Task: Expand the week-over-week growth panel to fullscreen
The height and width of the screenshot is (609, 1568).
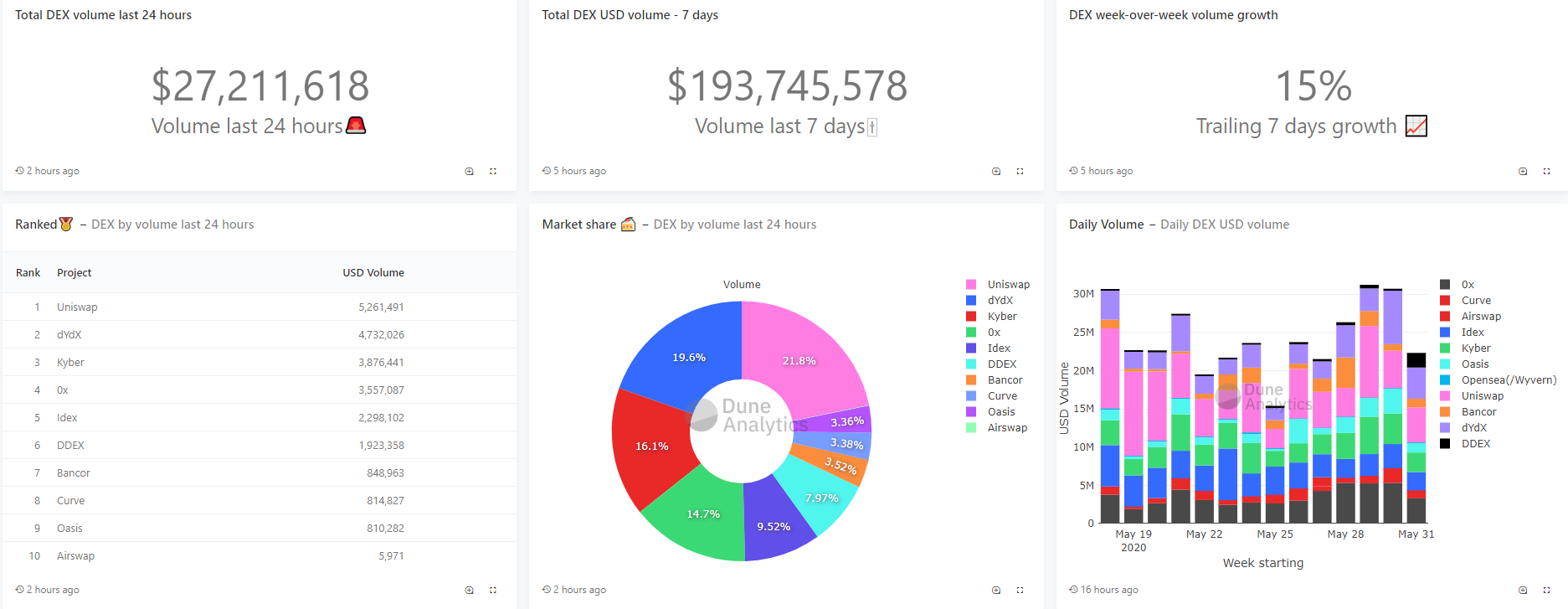Action: (1546, 171)
